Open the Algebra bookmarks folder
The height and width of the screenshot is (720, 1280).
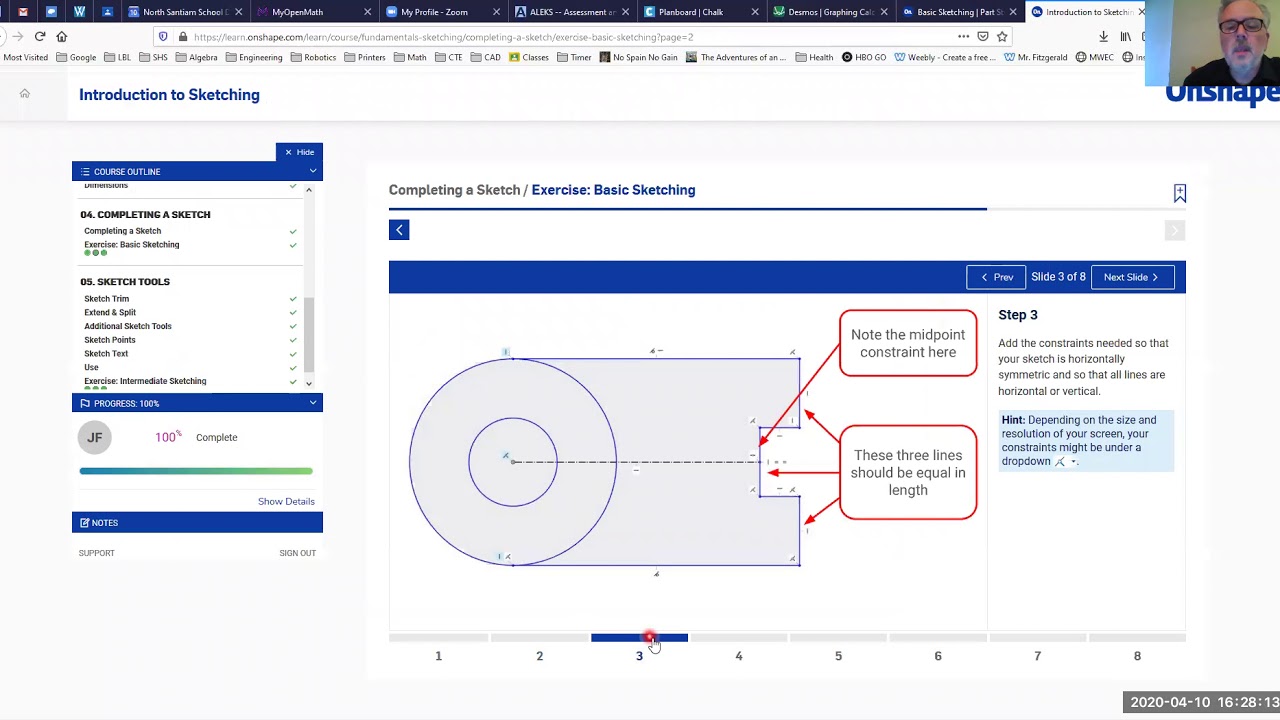196,57
